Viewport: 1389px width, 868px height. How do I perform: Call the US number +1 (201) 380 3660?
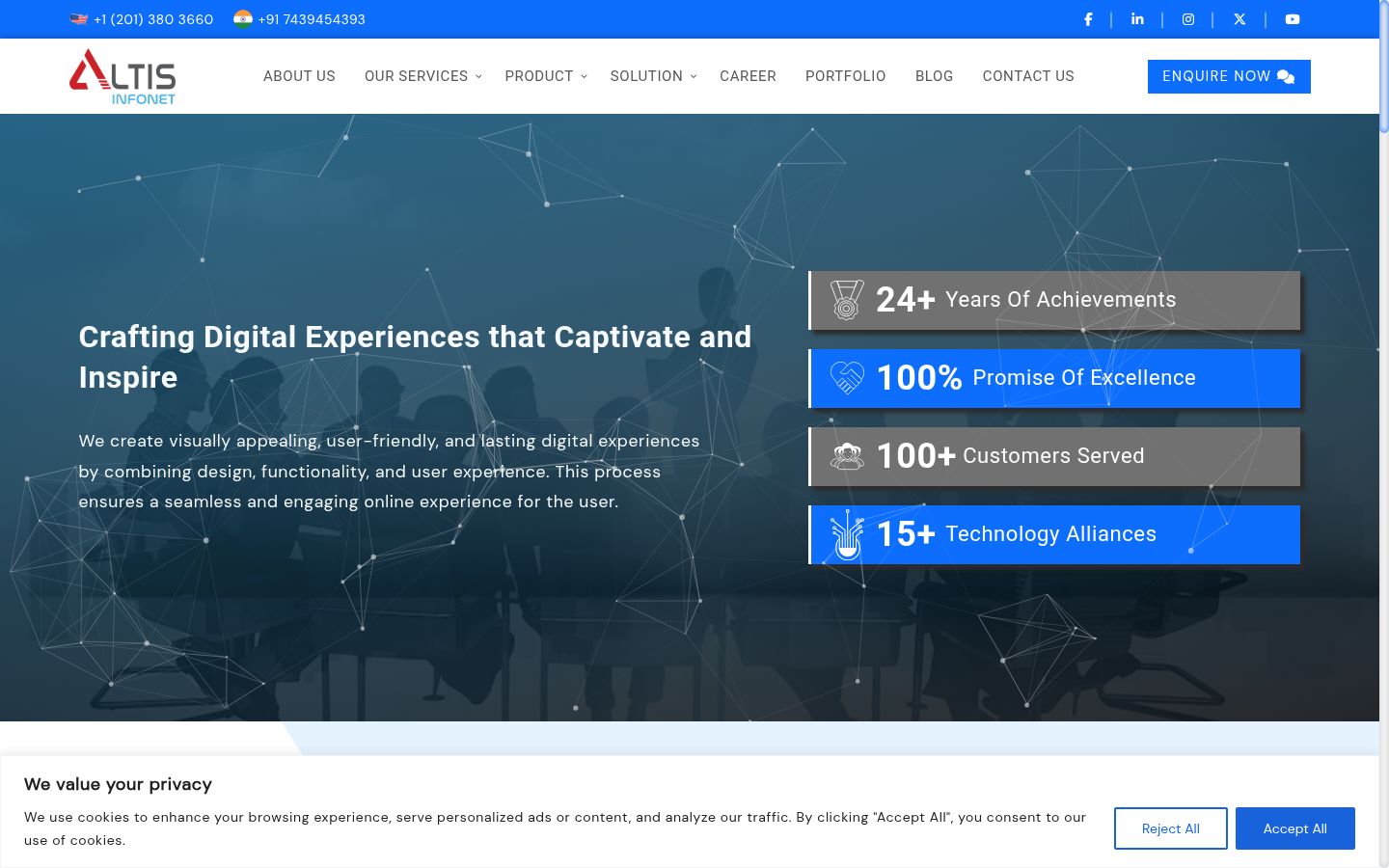click(153, 19)
